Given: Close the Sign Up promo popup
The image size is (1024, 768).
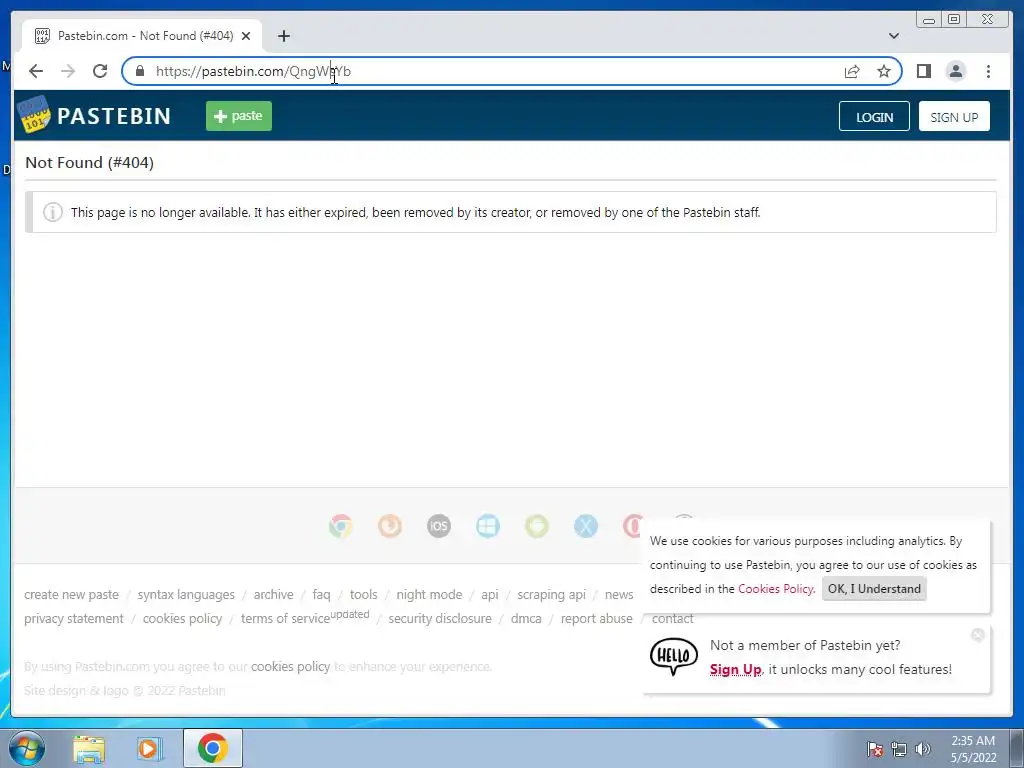Looking at the screenshot, I should pos(978,635).
